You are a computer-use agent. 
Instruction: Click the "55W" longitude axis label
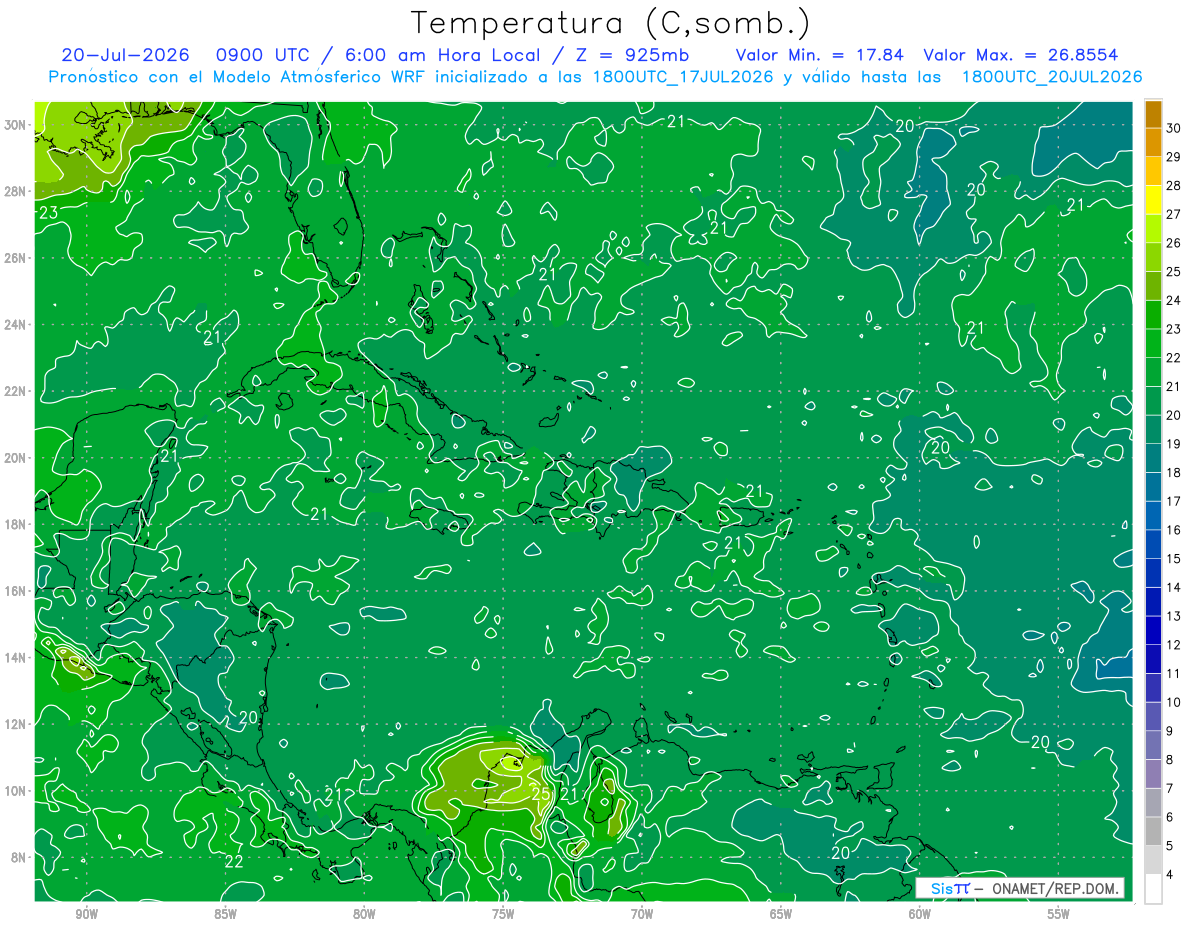pyautogui.click(x=1059, y=914)
